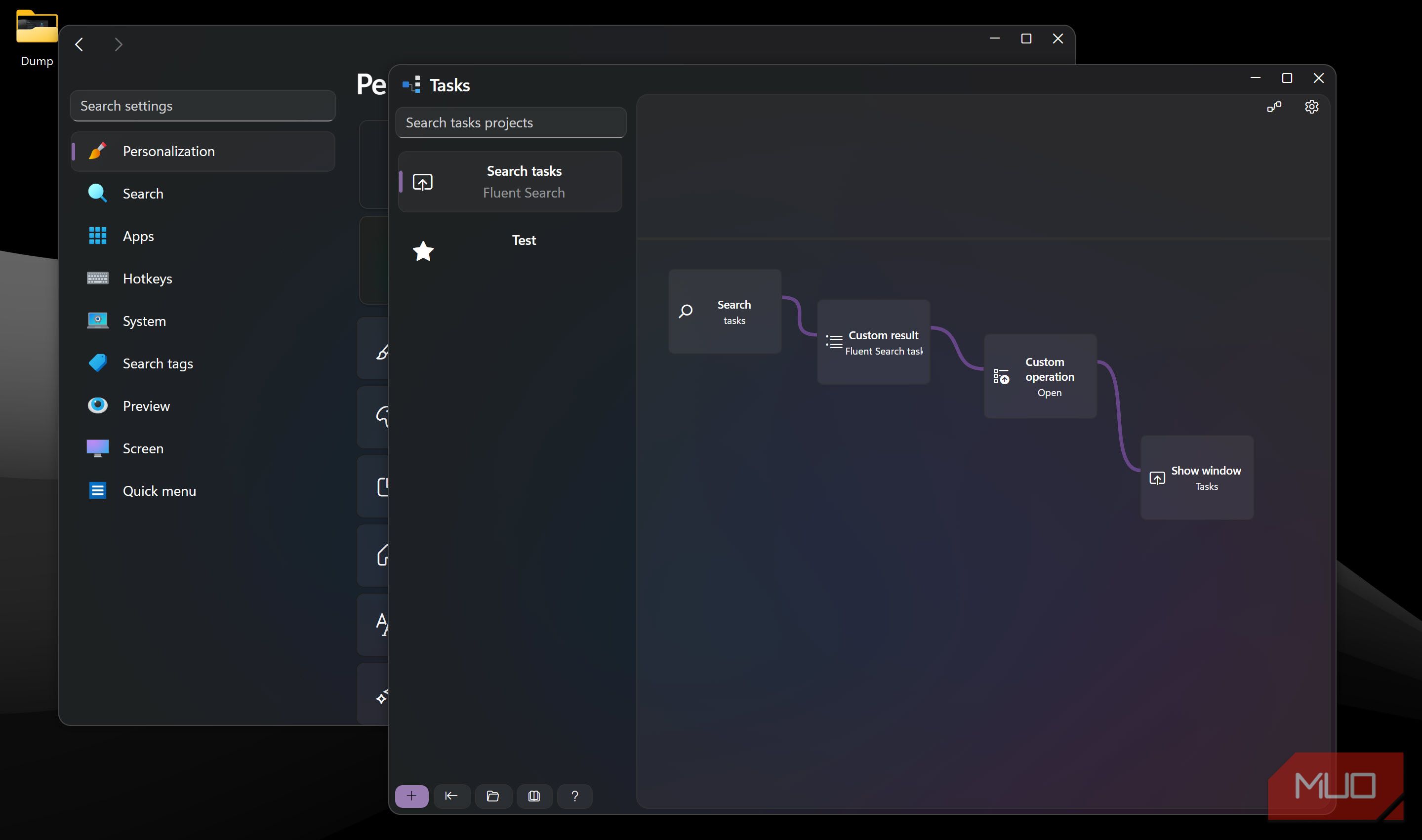Screen dimensions: 1422x840
Task: Close the Tasks window
Action: coord(1318,78)
